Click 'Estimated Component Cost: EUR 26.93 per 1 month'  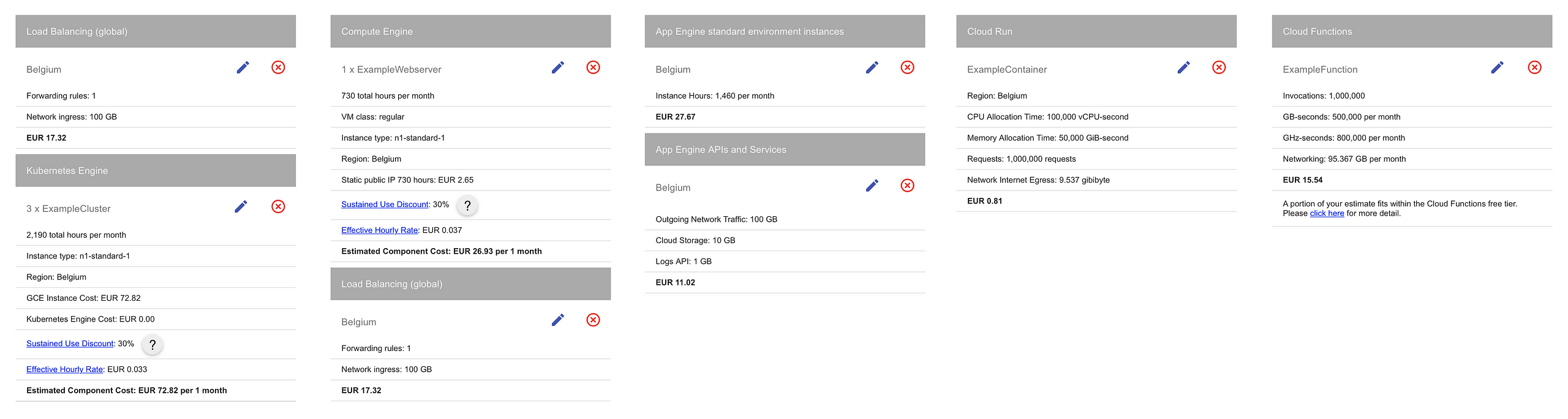[x=442, y=251]
